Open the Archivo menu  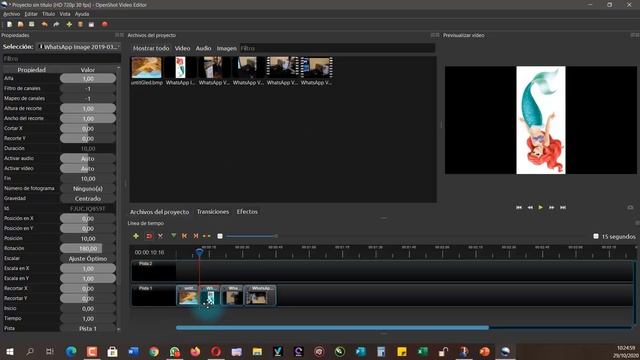(11, 14)
